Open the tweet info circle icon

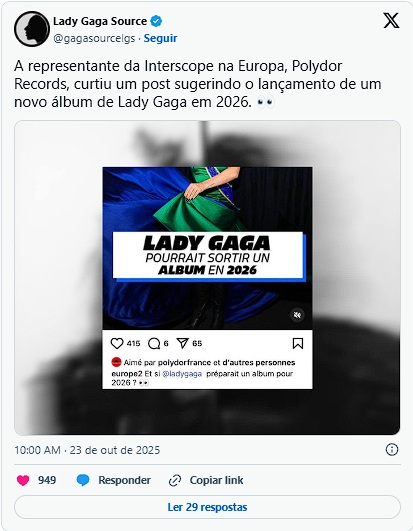[392, 450]
